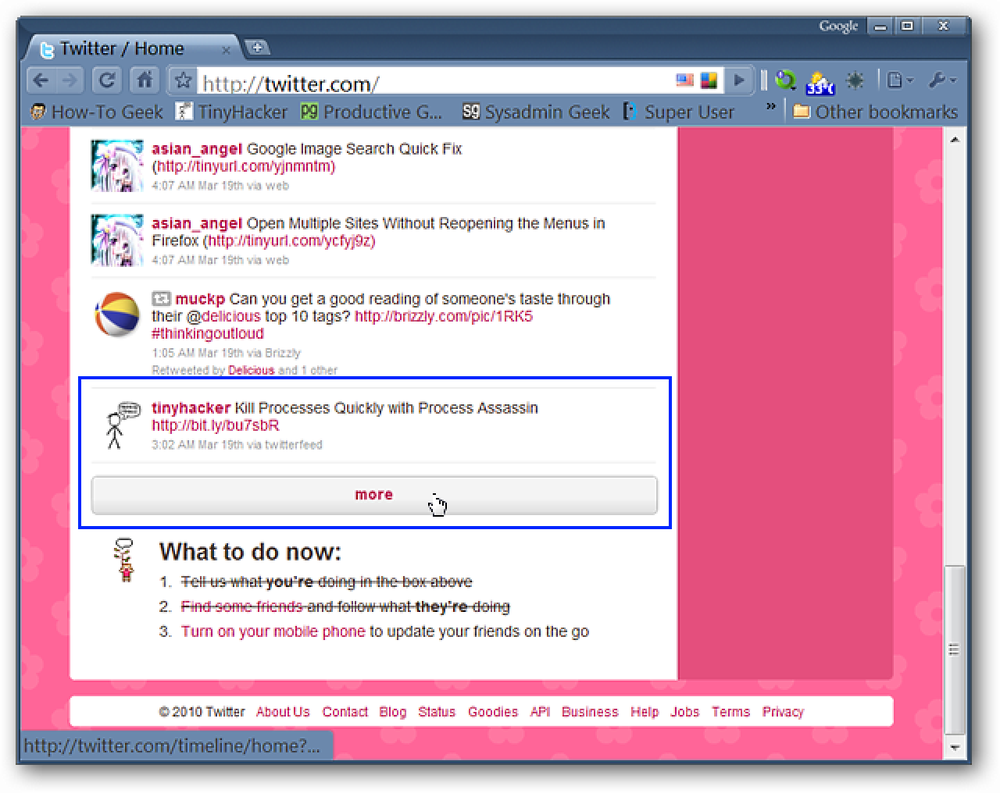Image resolution: width=1000 pixels, height=793 pixels.
Task: Open the Sysadmin Geek bookmark
Action: [536, 112]
